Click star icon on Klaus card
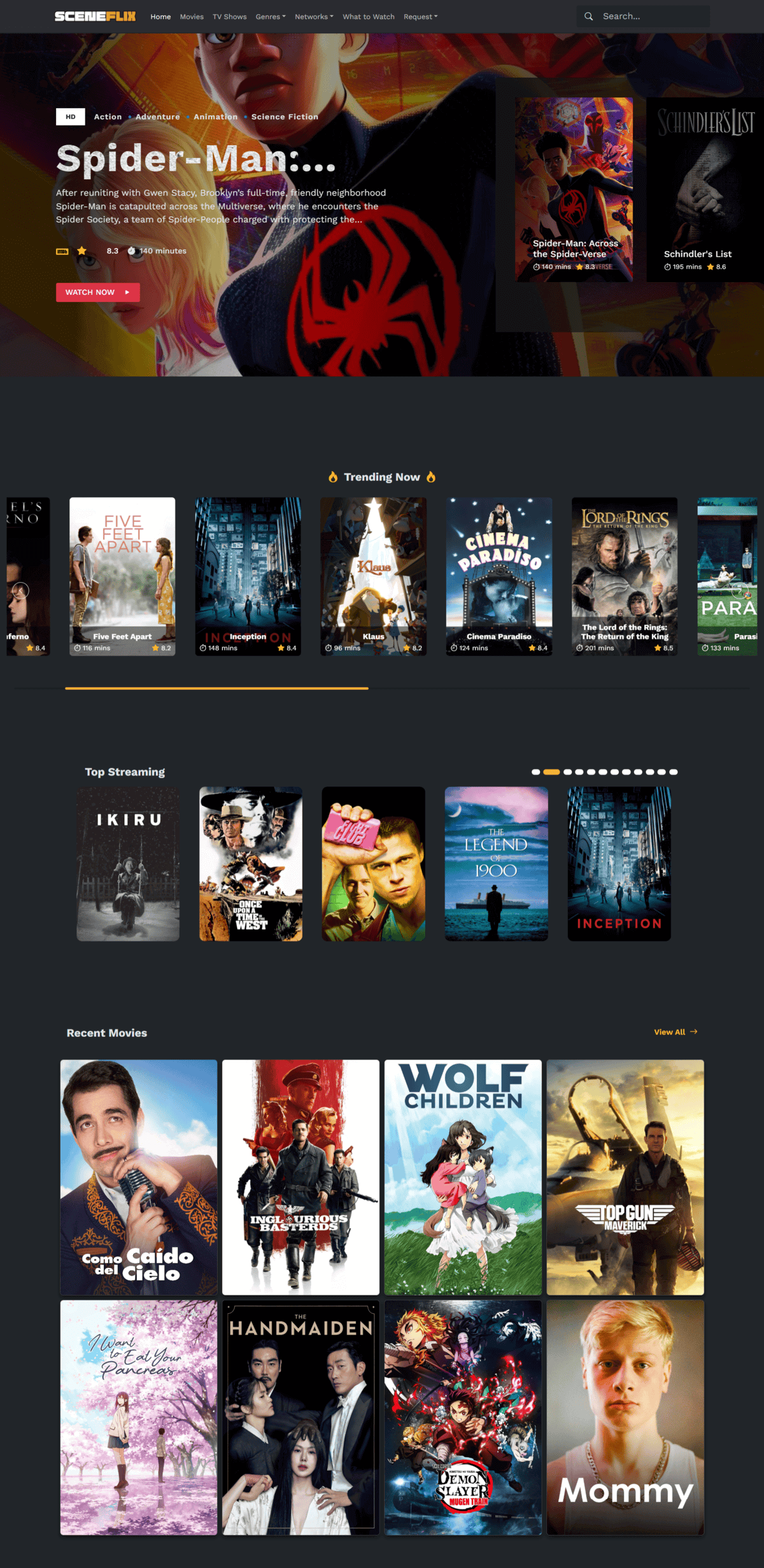This screenshot has height=1568, width=764. [407, 648]
